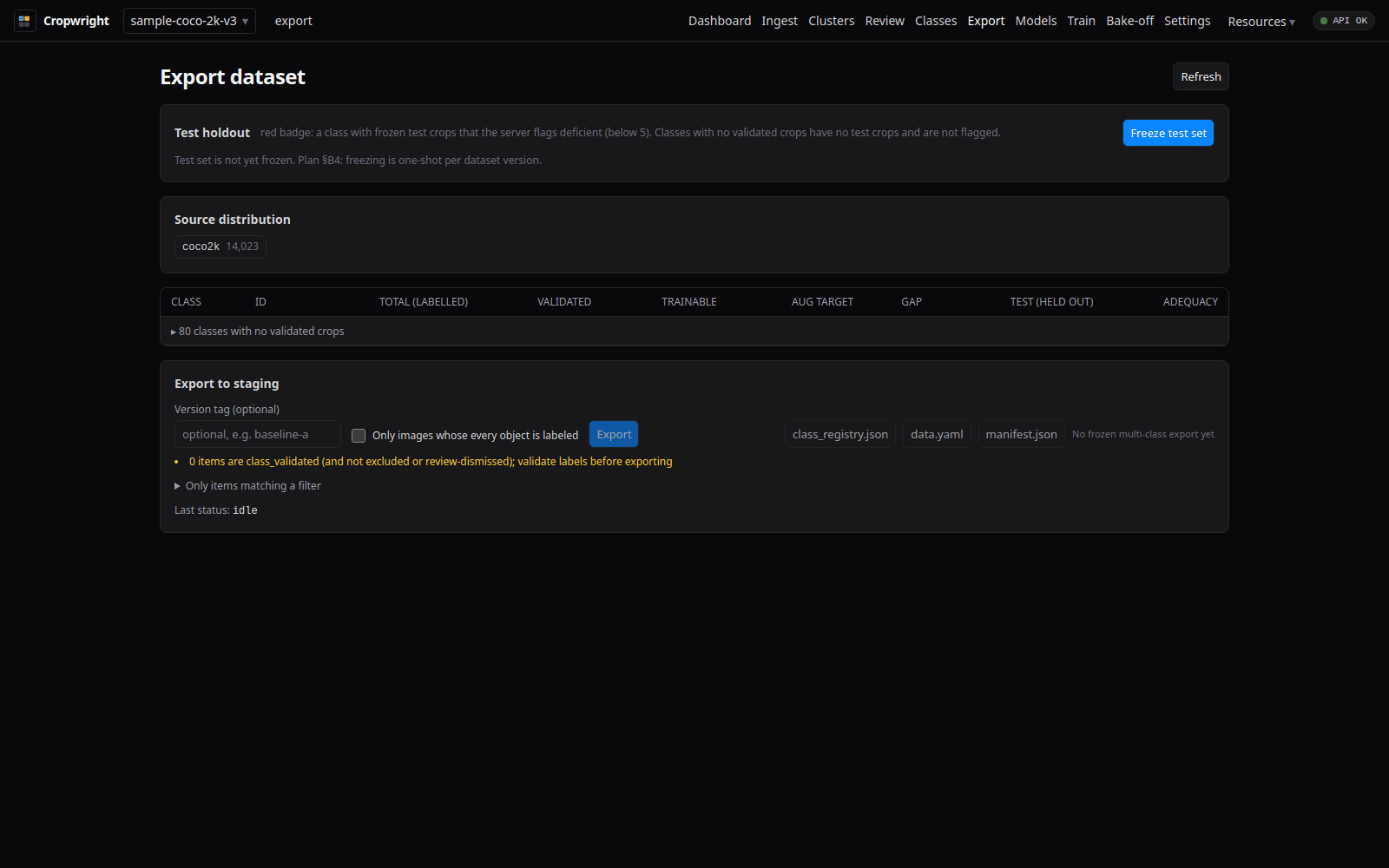Toggle Only images whose every object is labeled
The width and height of the screenshot is (1389, 868).
click(x=359, y=436)
